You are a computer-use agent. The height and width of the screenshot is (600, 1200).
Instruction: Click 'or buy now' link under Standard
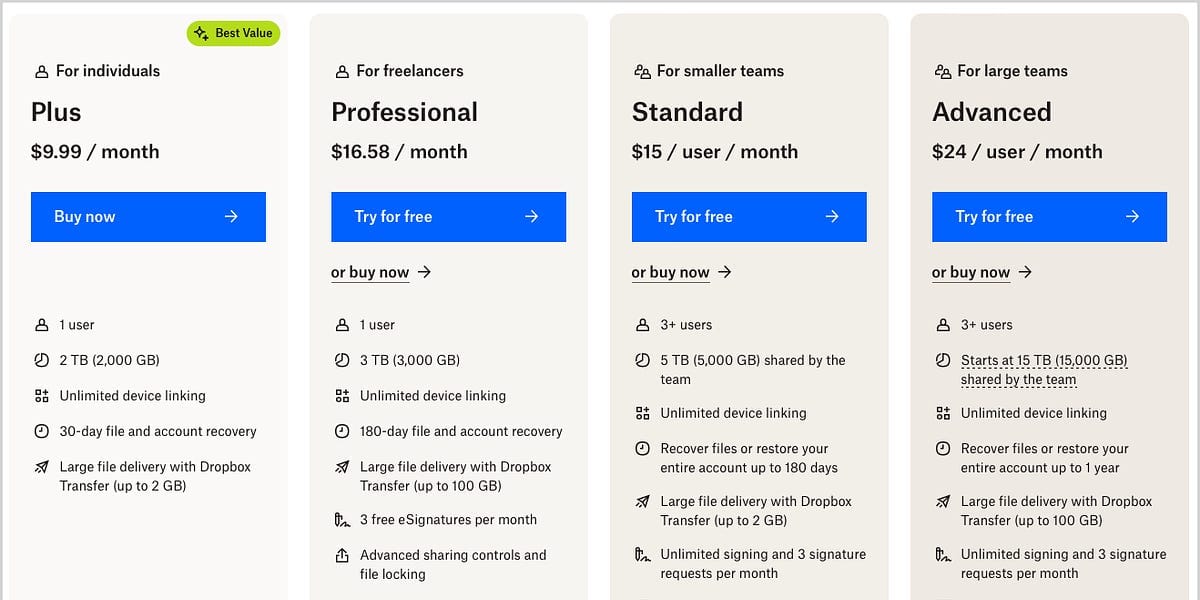click(670, 272)
